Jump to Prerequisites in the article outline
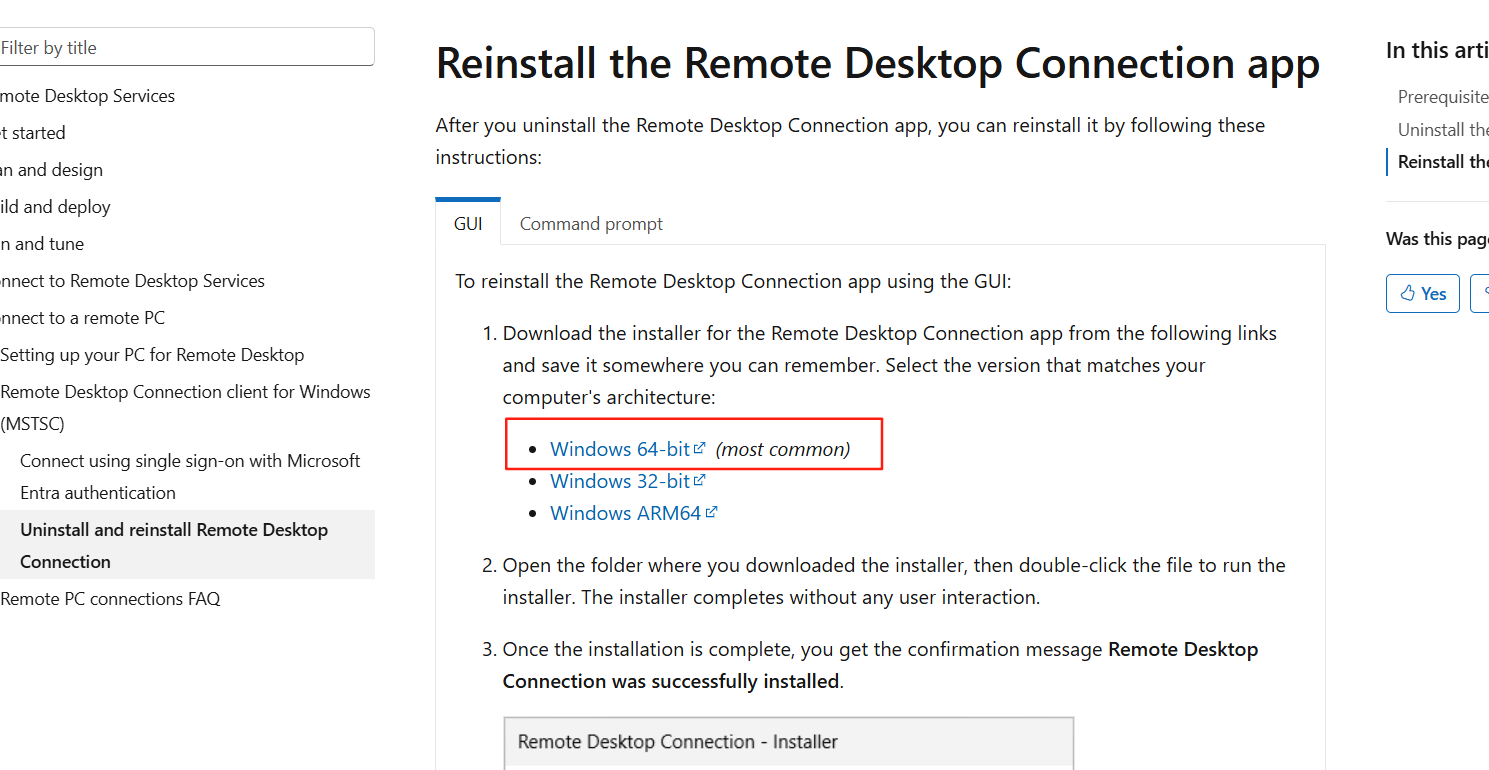Screen dimensions: 1489x770 pyautogui.click(x=1442, y=96)
